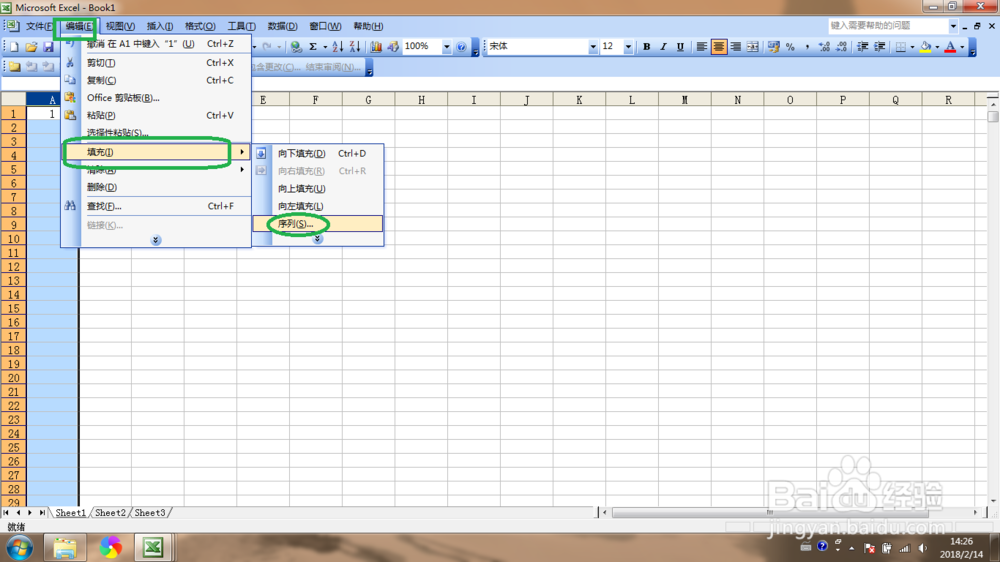Open the Format menu
The width and height of the screenshot is (1000, 562).
click(x=200, y=26)
